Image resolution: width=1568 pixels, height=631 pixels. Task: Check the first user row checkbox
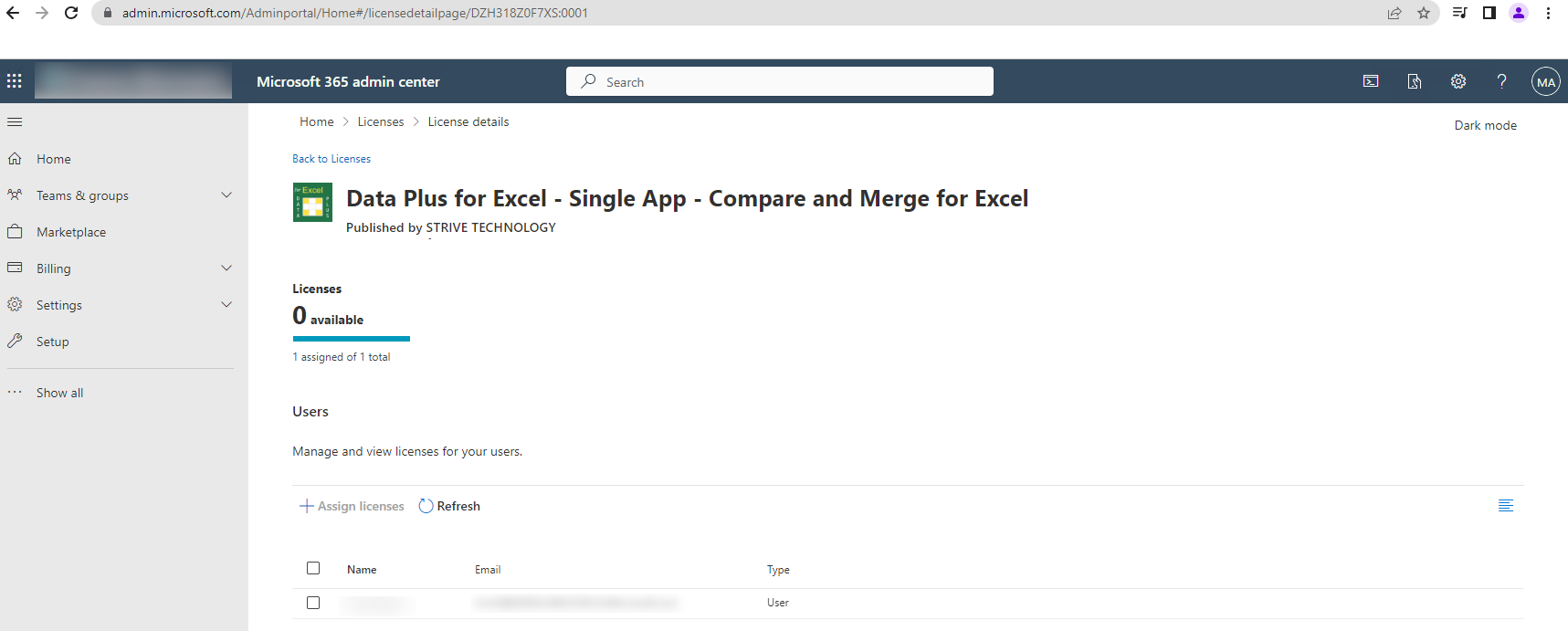coord(313,603)
